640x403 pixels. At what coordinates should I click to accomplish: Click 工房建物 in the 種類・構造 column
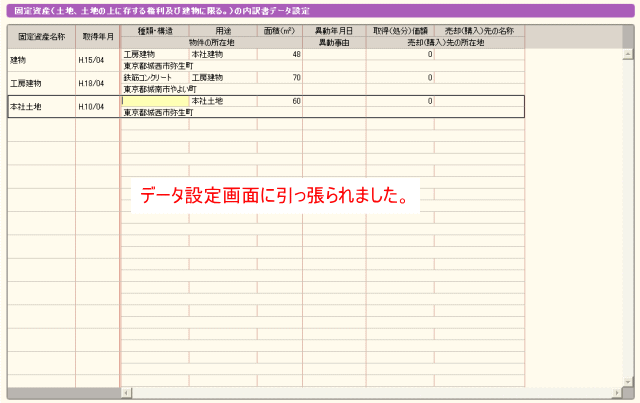point(155,54)
